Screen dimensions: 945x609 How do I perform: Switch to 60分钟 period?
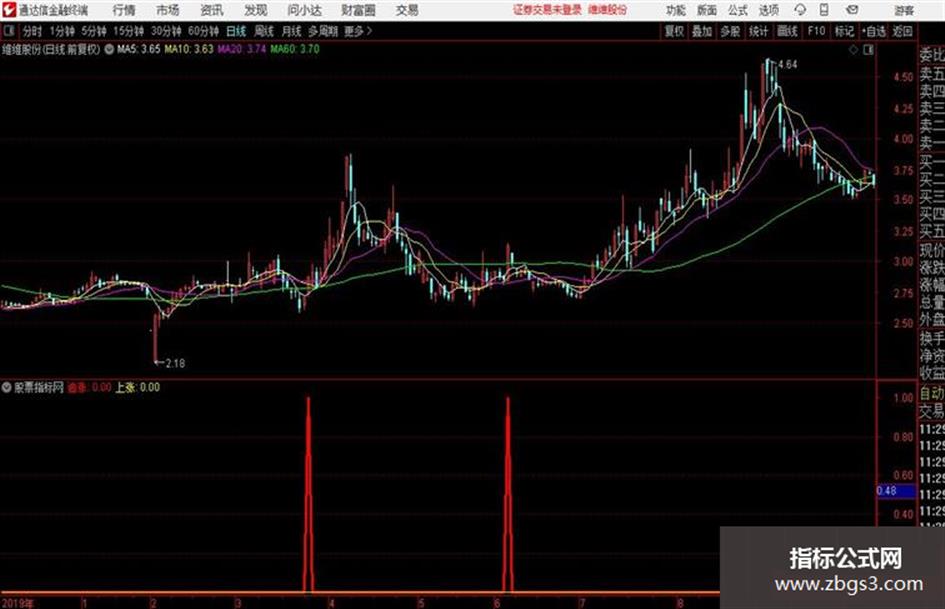click(203, 31)
